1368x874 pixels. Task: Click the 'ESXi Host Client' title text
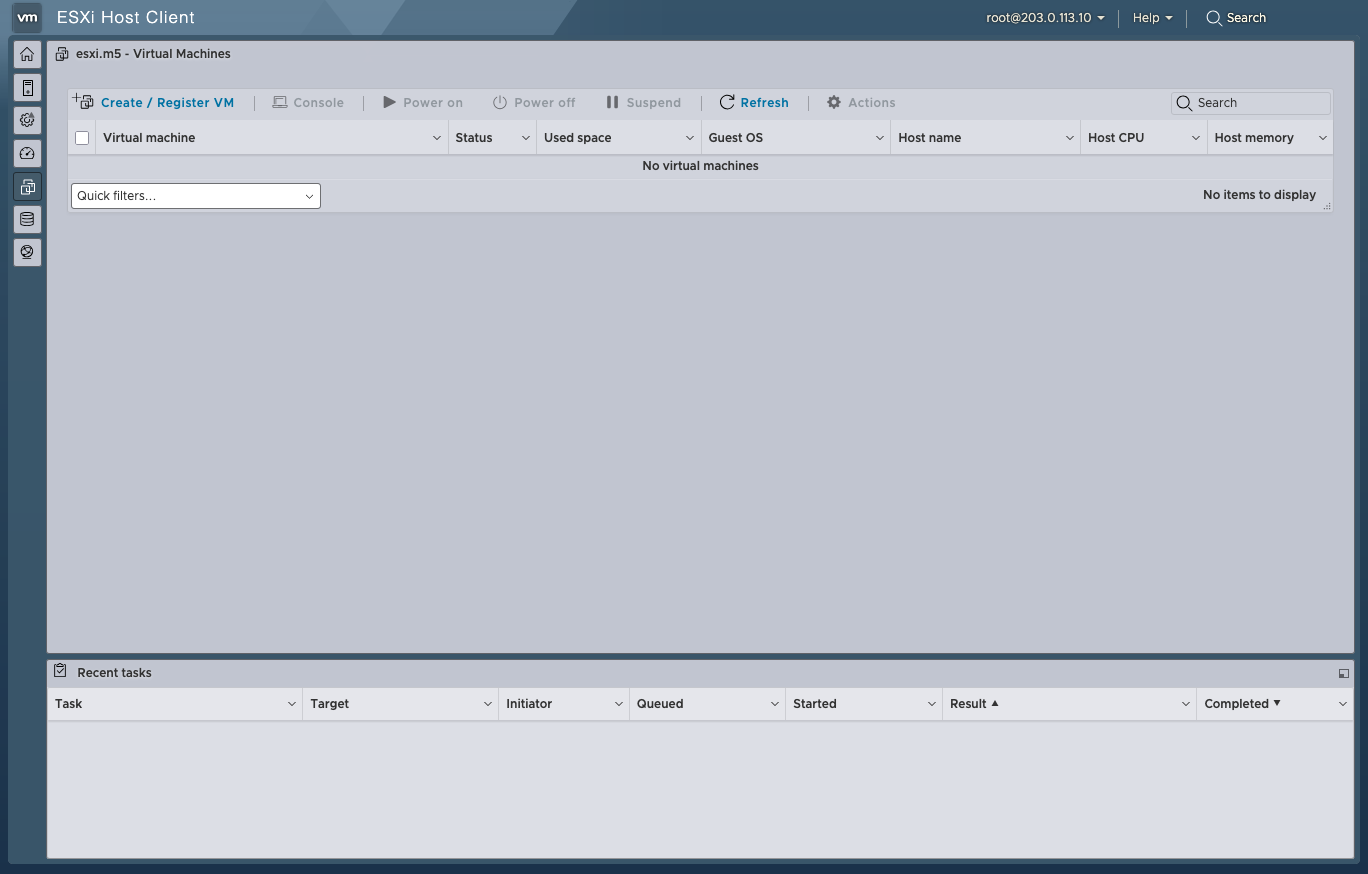pos(126,18)
